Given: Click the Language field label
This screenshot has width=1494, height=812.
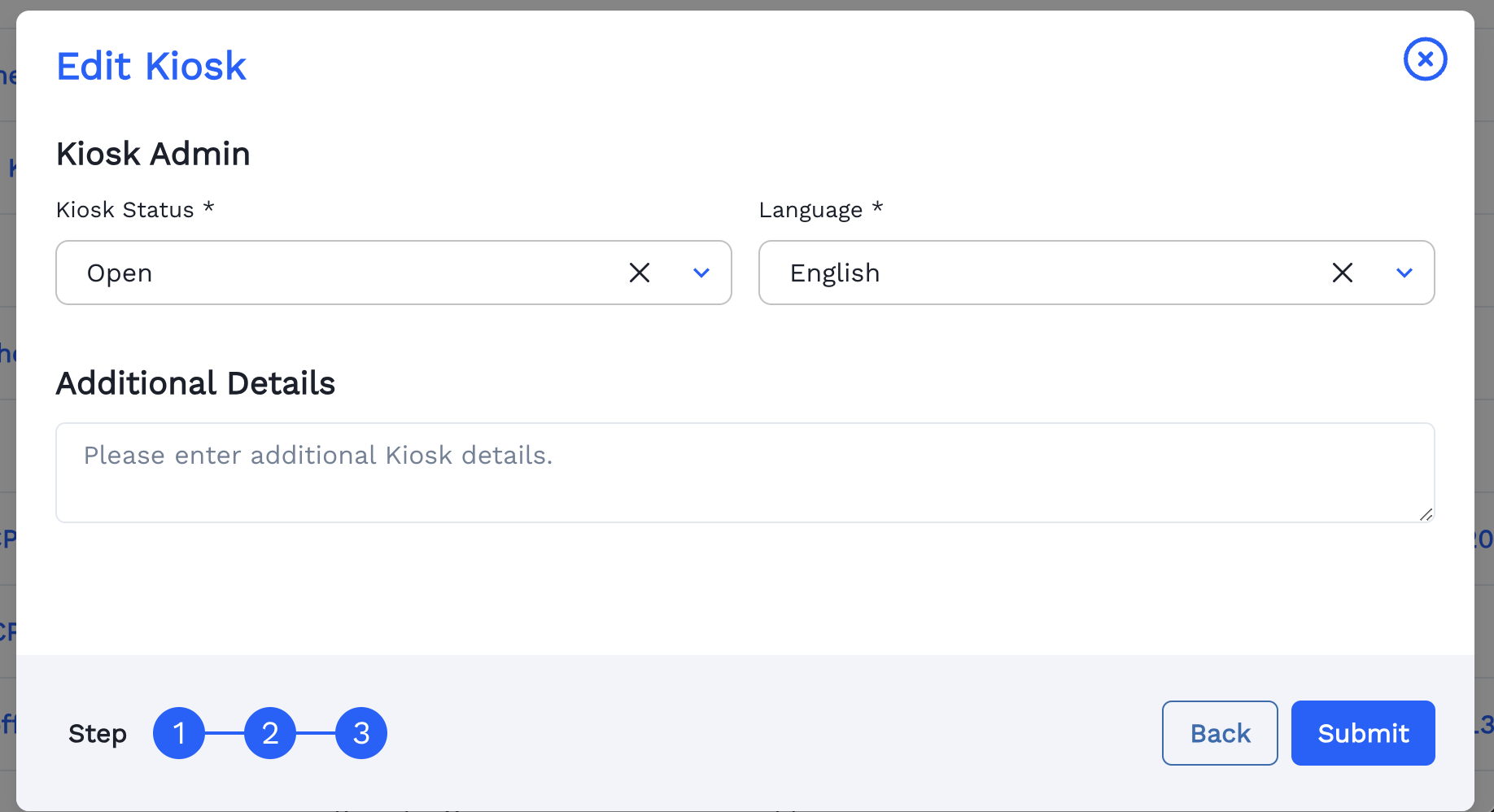Looking at the screenshot, I should tap(810, 210).
